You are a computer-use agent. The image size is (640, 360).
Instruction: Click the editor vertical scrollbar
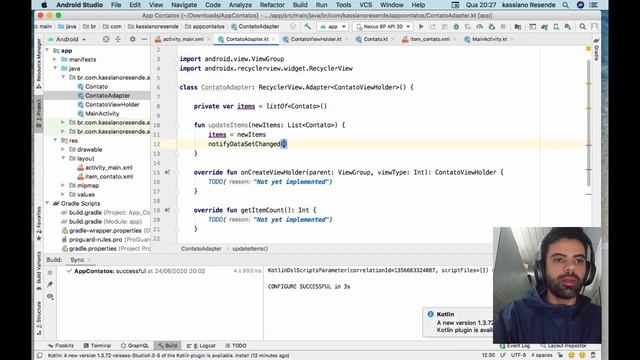589,122
